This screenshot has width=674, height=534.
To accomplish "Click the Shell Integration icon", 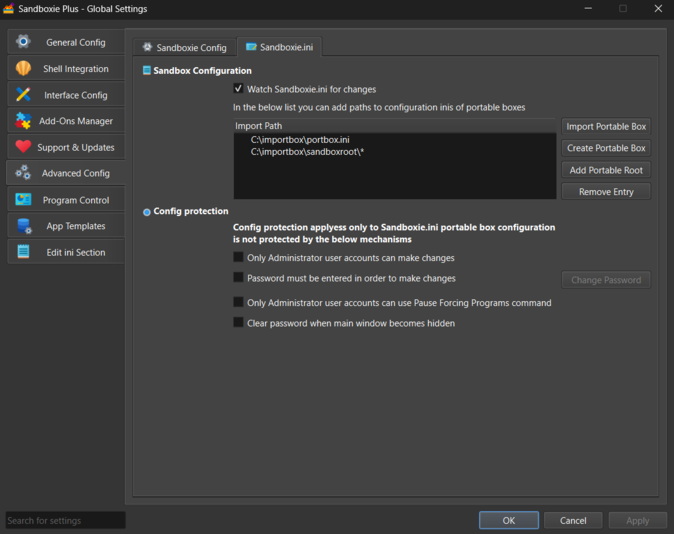I will 23,68.
